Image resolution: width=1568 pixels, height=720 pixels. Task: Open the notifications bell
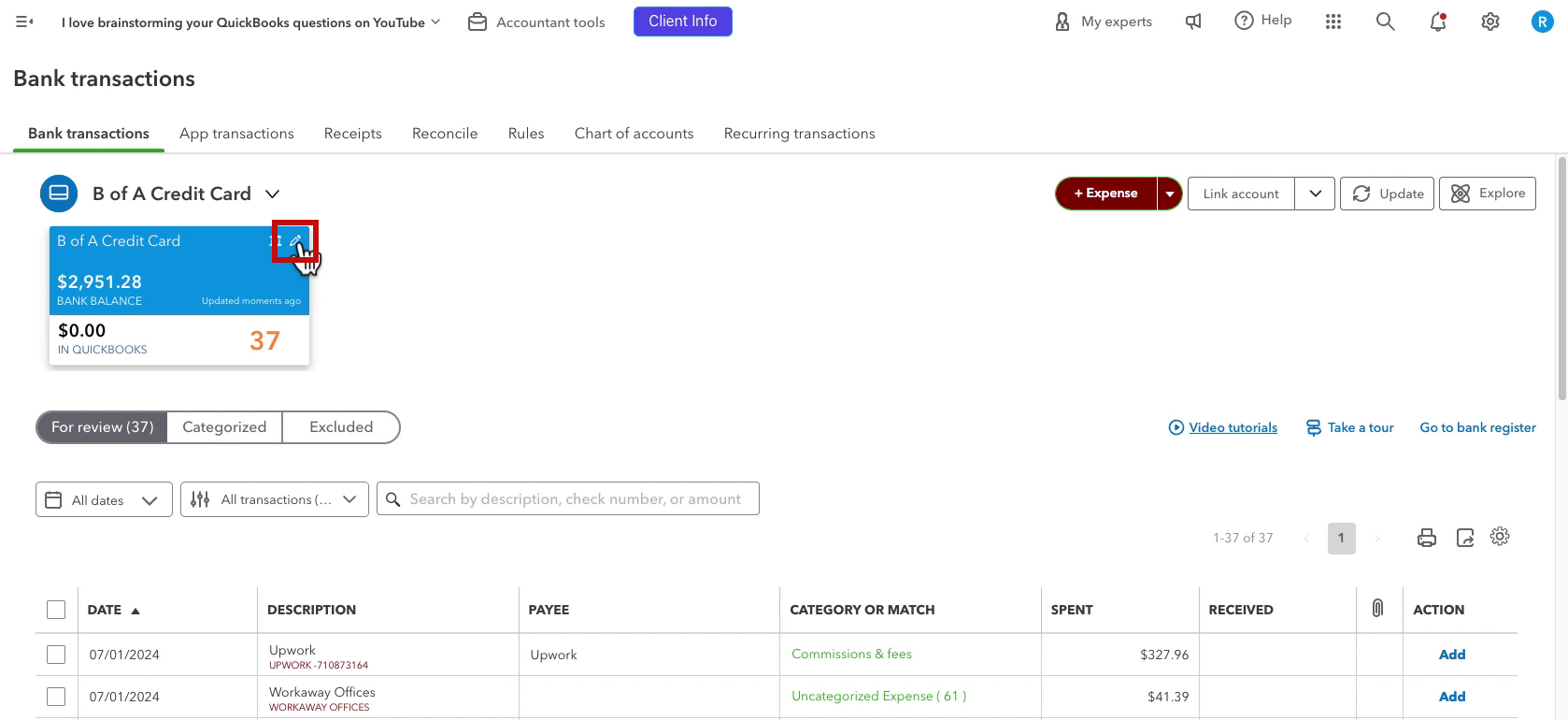1437,22
